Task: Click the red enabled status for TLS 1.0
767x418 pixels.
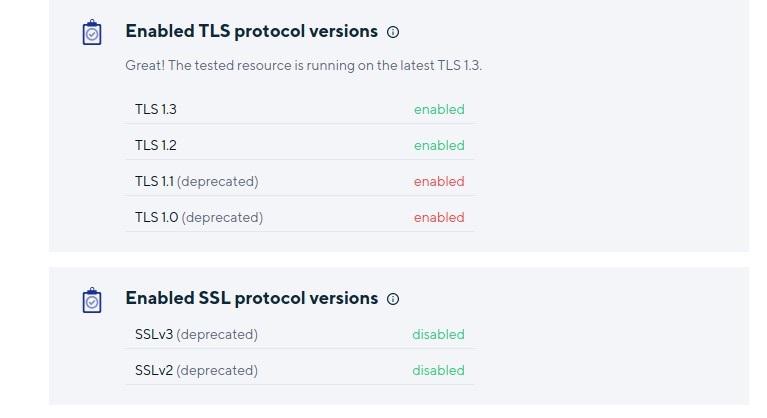Action: [439, 218]
